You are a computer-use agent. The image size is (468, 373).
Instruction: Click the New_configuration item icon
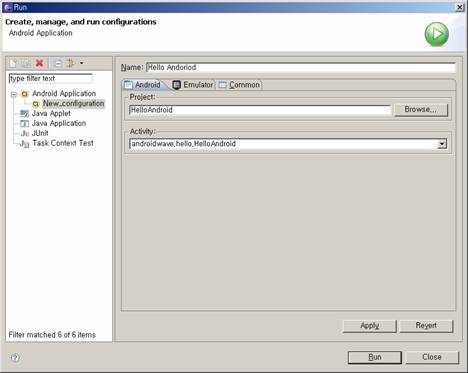(36, 104)
